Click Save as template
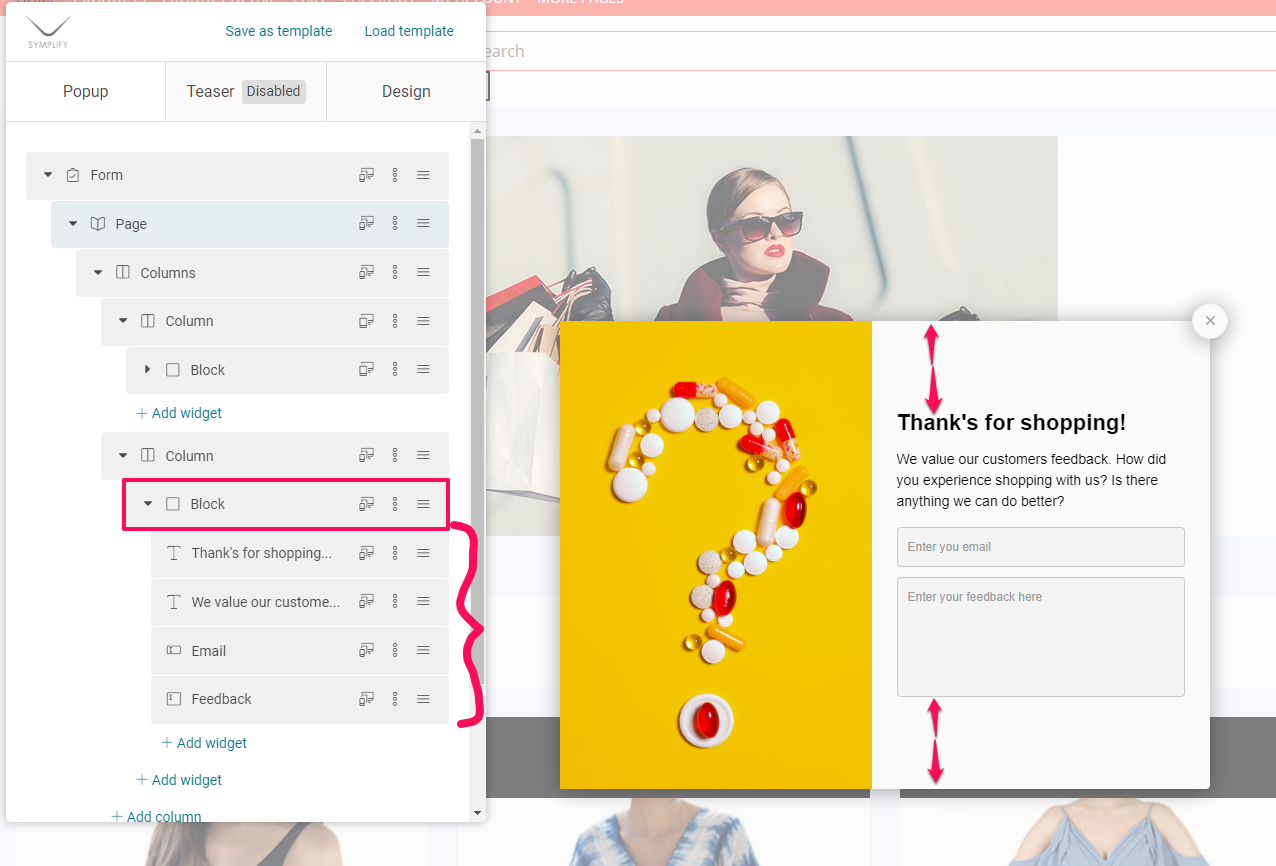The image size is (1276, 866). coord(279,31)
